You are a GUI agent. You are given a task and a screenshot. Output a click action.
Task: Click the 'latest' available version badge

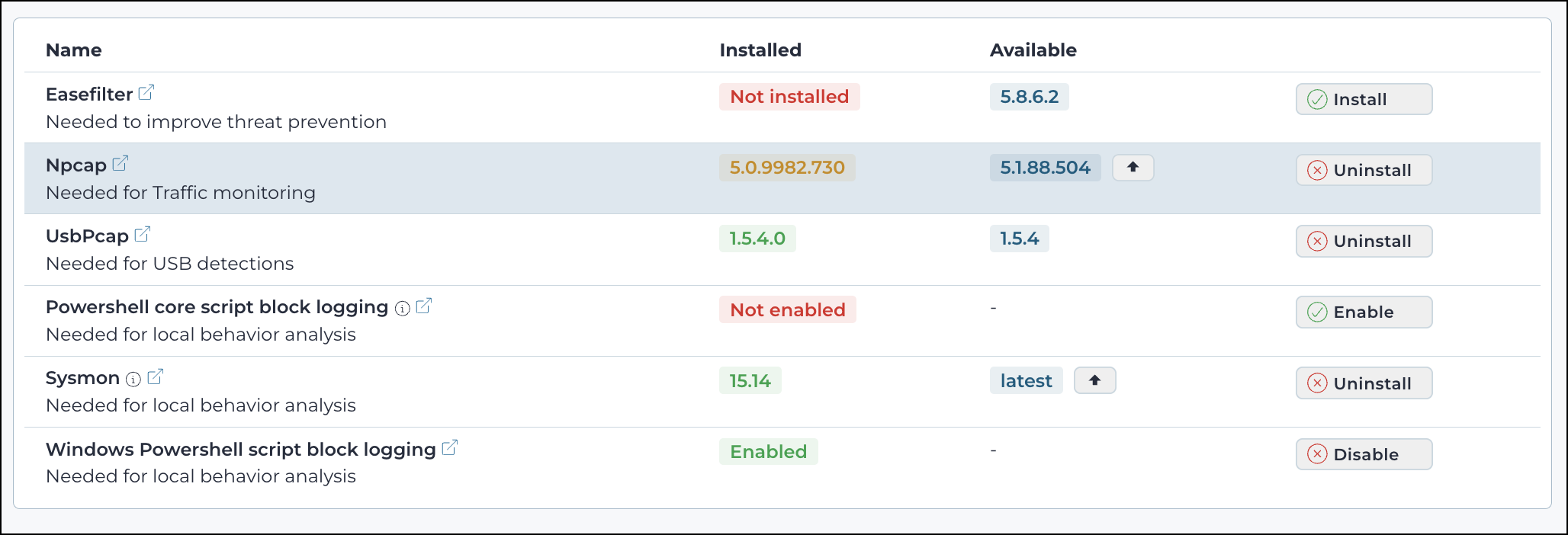1026,380
